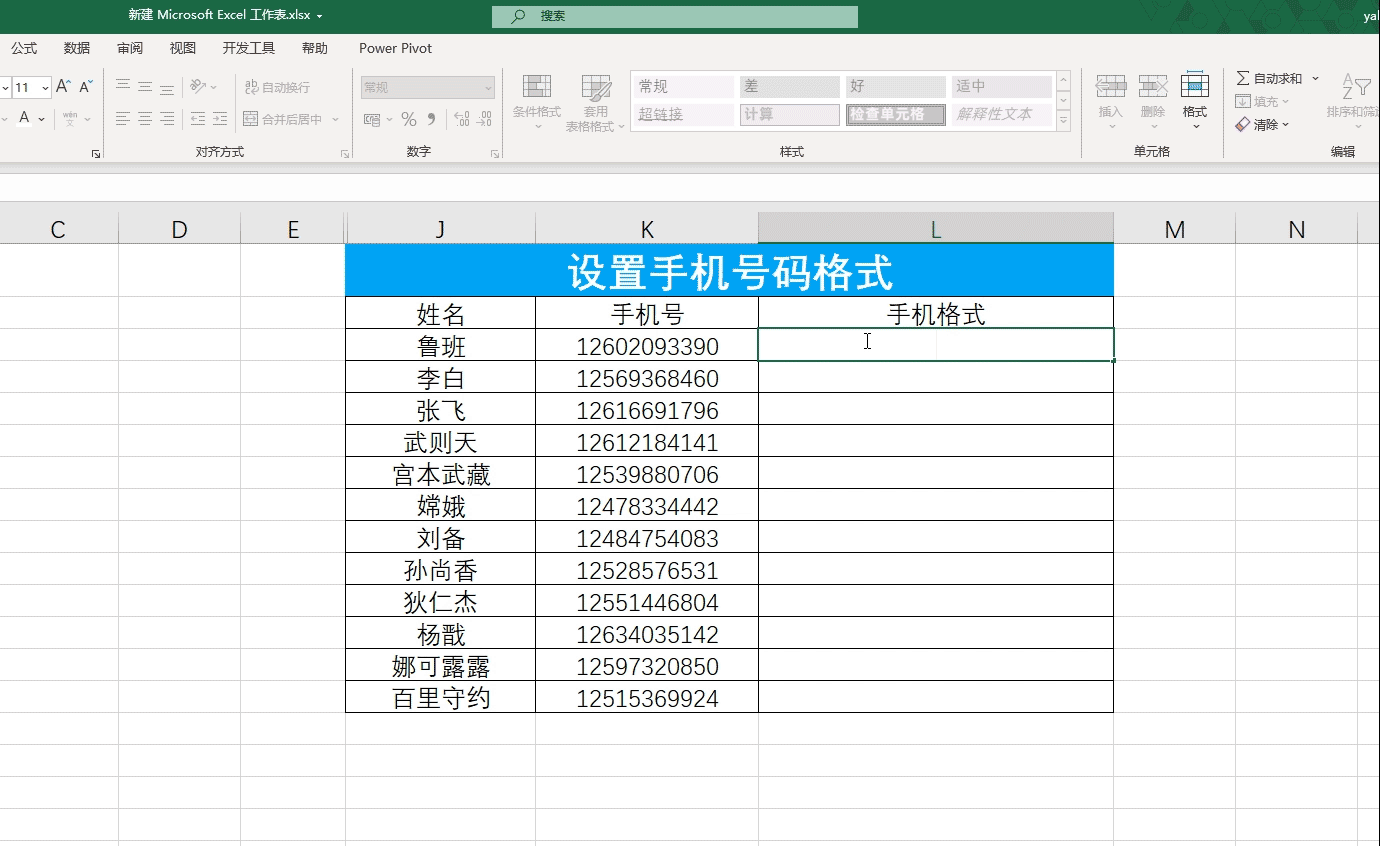The image size is (1380, 846).
Task: Click the Decrease Font Size icon
Action: [86, 87]
